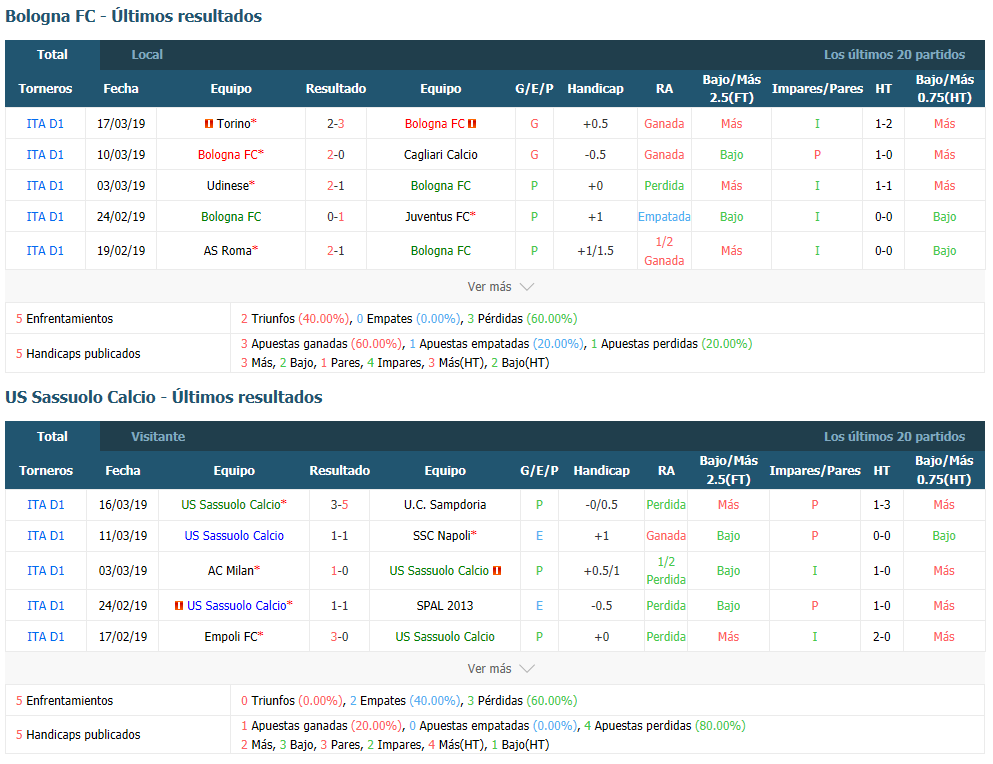Click 3 Apuestas ganadas (60.00%) summary
This screenshot has height=764, width=993.
tap(322, 344)
